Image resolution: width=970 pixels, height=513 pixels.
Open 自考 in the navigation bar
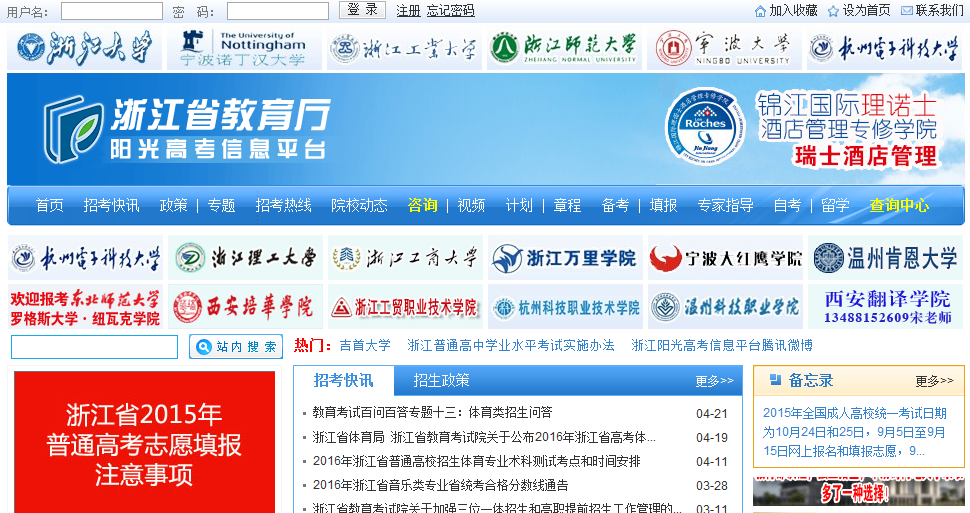[788, 205]
